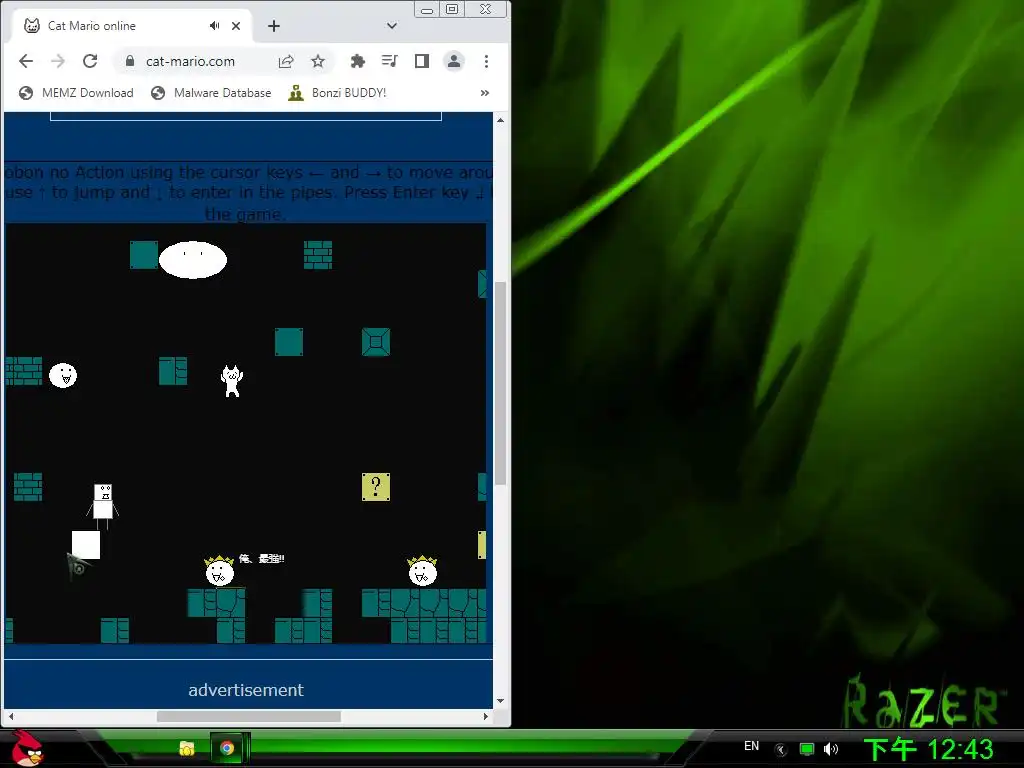The height and width of the screenshot is (768, 1024).
Task: Click the vertical scrollbar down arrow
Action: (x=500, y=701)
